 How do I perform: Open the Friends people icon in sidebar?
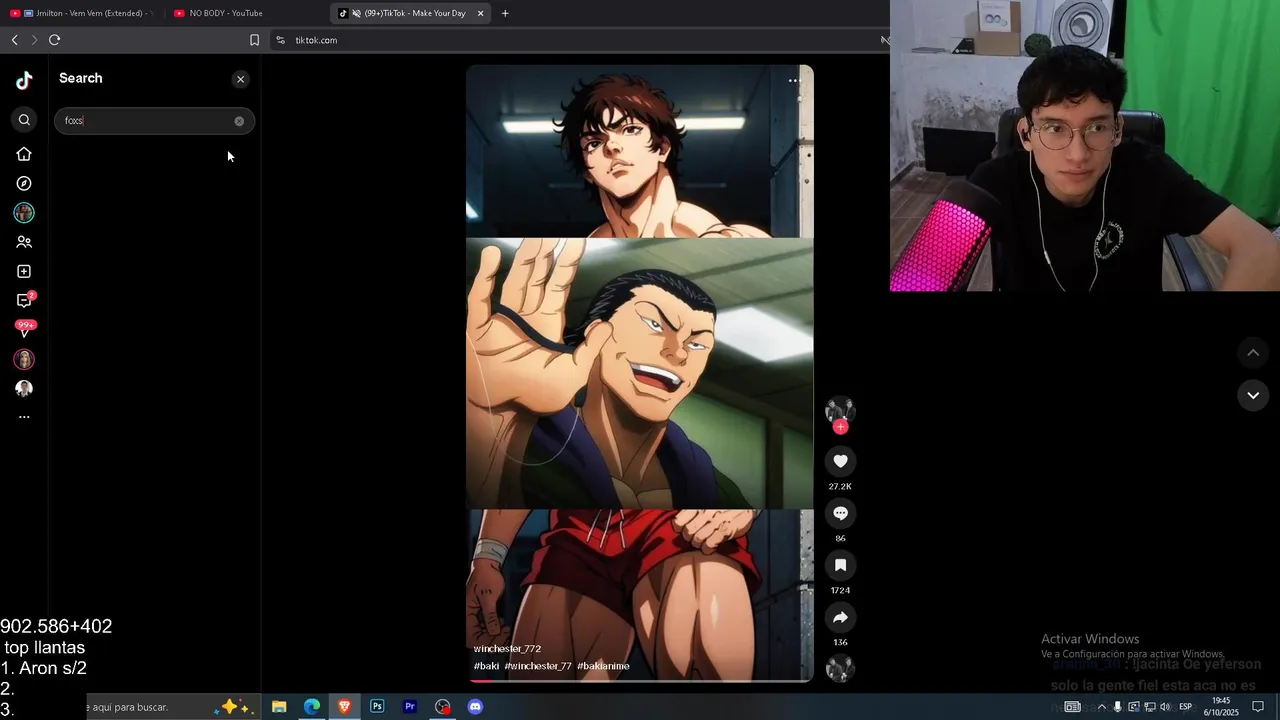click(x=24, y=242)
